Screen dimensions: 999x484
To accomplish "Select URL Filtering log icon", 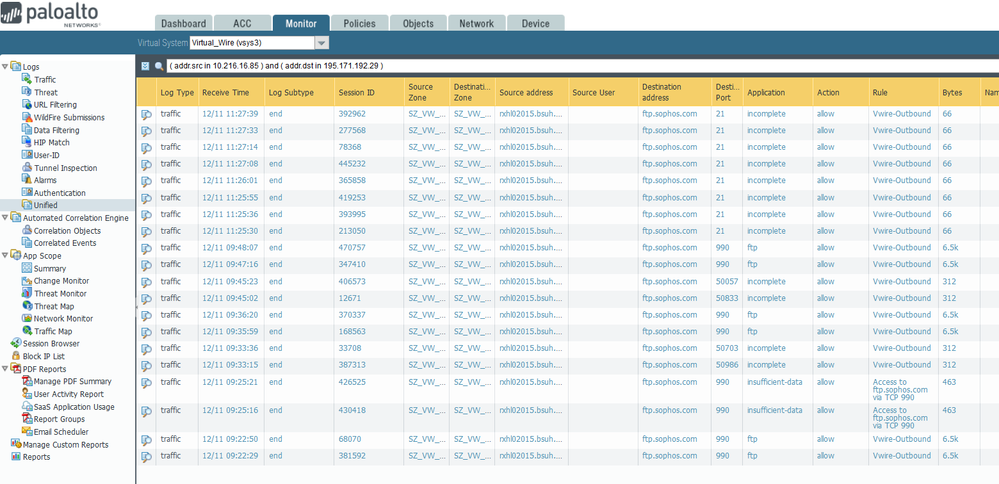I will pos(27,105).
